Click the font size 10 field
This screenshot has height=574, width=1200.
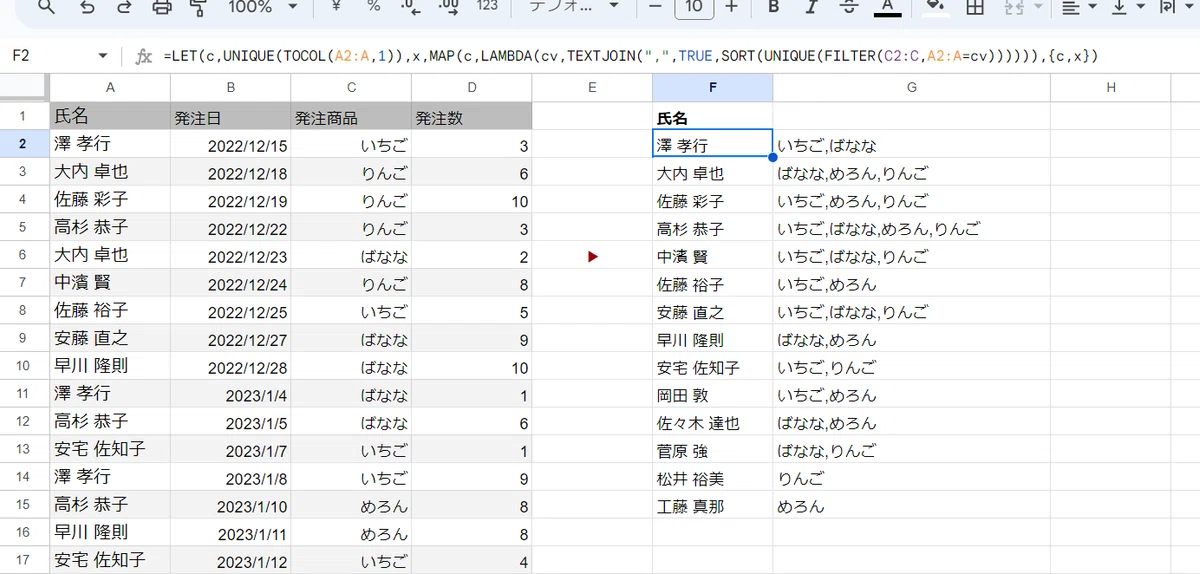pos(694,6)
